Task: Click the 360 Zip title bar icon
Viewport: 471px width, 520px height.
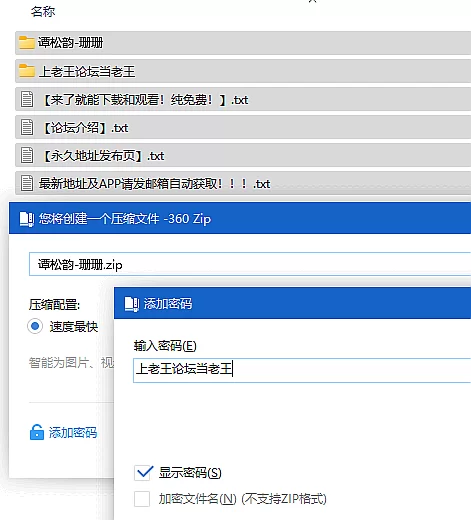Action: [x=27, y=219]
